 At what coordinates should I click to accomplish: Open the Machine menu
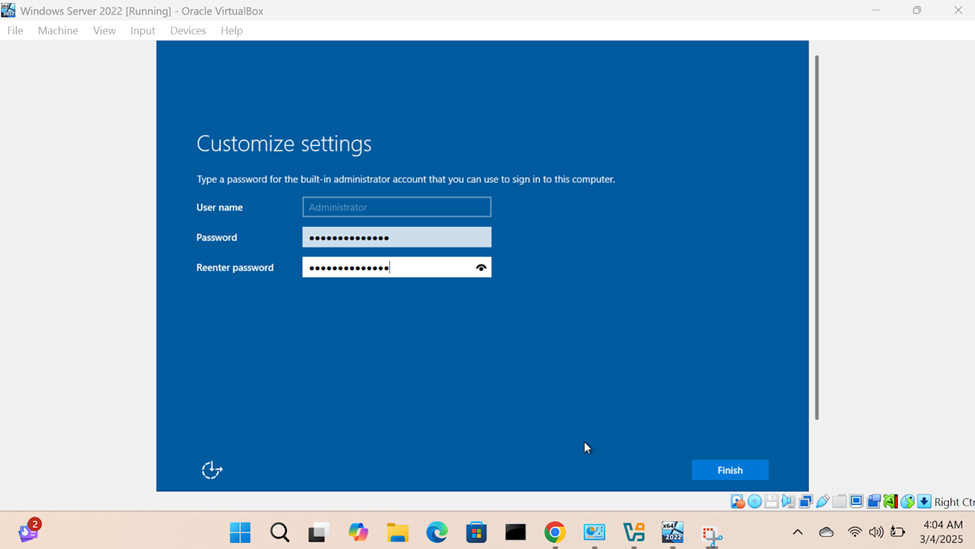(x=58, y=30)
